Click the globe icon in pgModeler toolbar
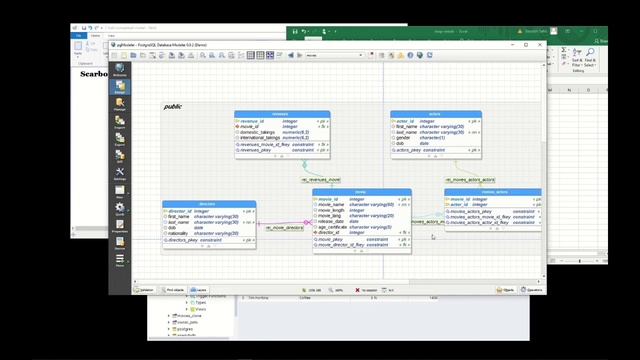Image resolution: width=640 pixels, height=360 pixels. (420, 55)
